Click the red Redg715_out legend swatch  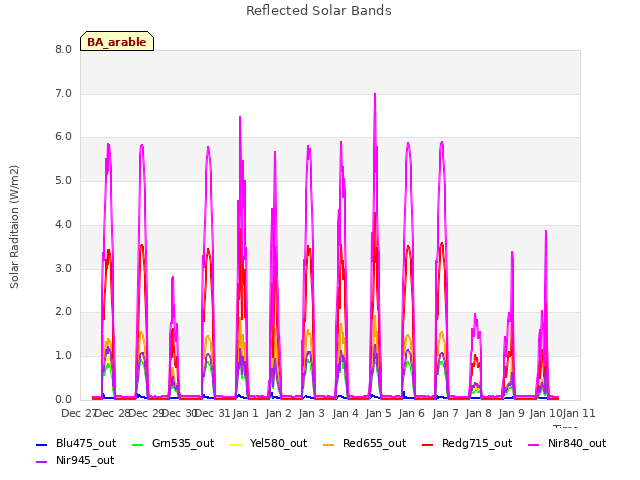427,444
